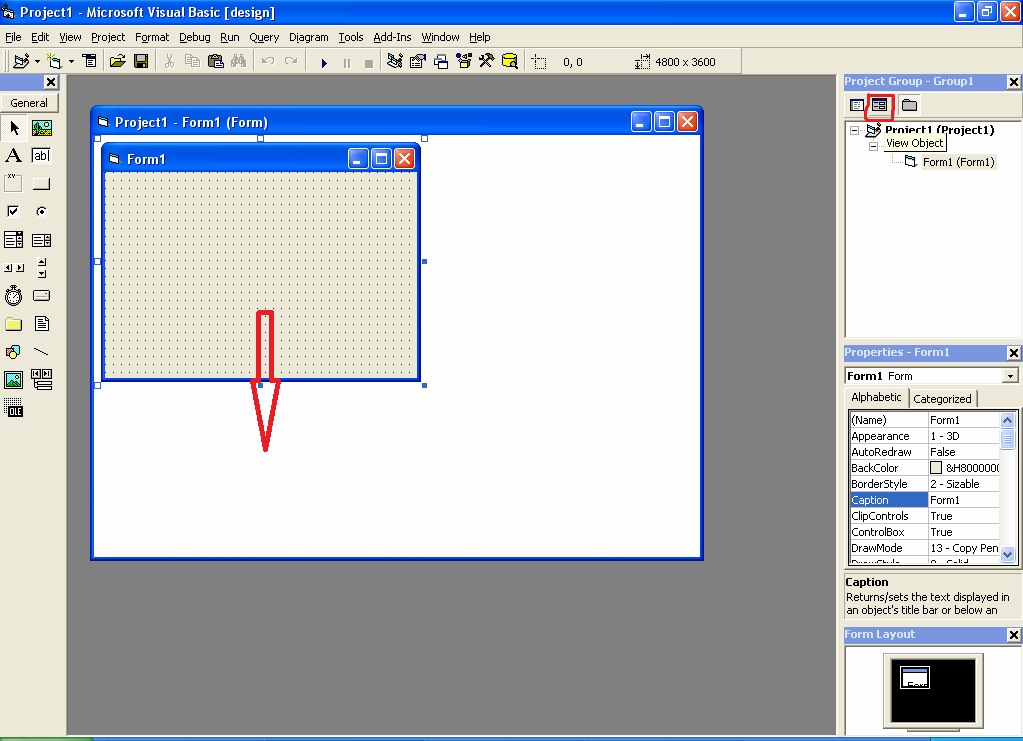Image resolution: width=1023 pixels, height=741 pixels.
Task: Click View Object in Project Explorer
Action: click(879, 105)
